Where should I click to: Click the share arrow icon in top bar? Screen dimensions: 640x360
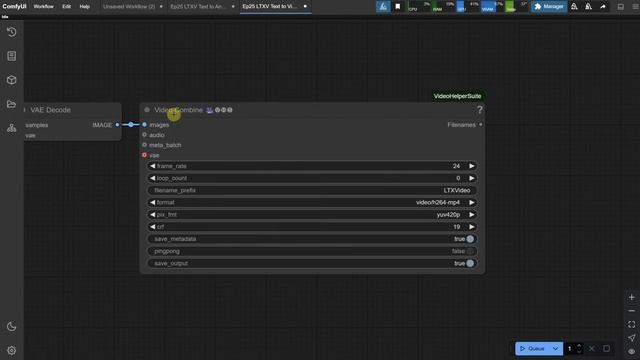603,7
